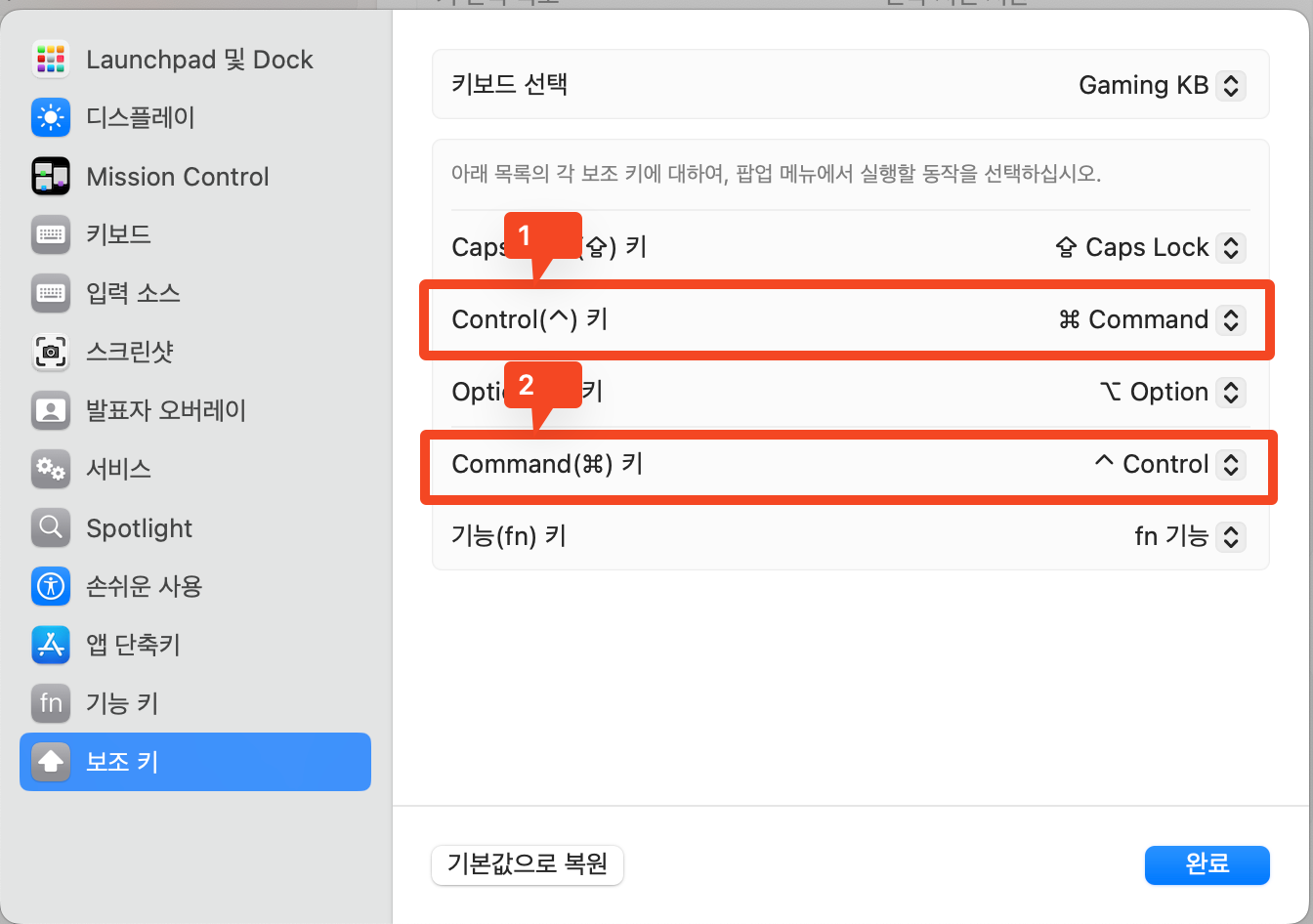
Task: Open the 기능 키 fn icon
Action: tap(50, 703)
